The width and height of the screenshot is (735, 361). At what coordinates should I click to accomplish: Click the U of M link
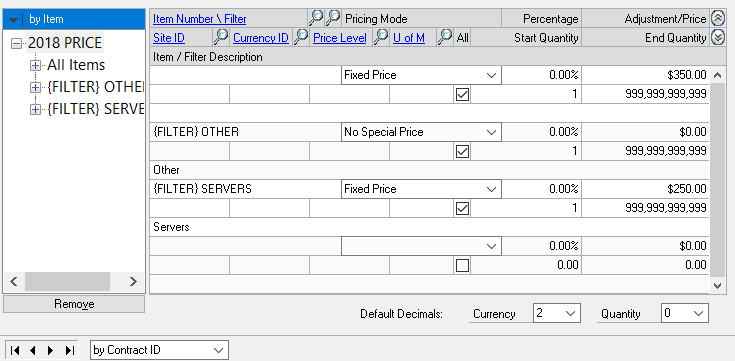click(409, 38)
